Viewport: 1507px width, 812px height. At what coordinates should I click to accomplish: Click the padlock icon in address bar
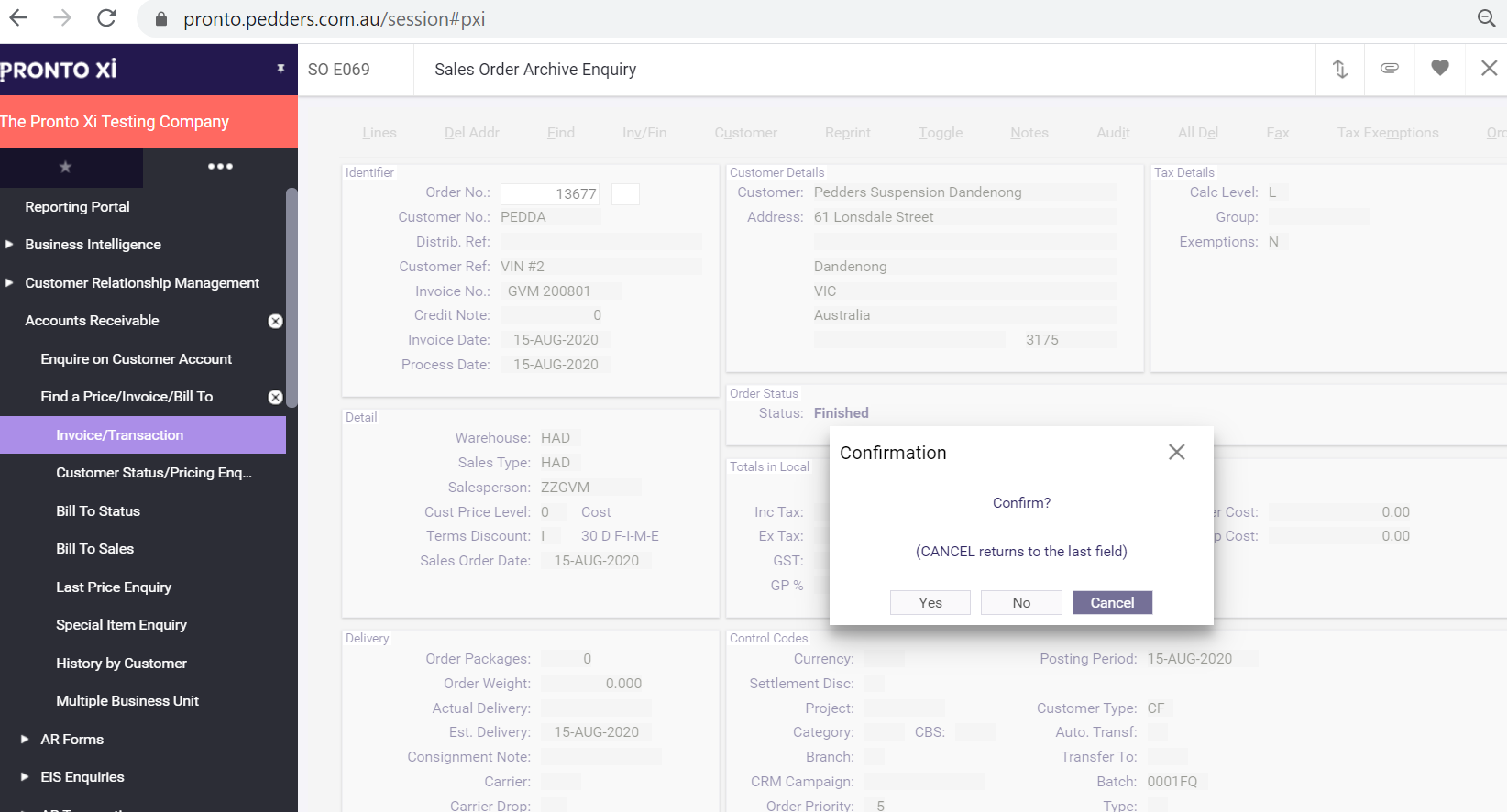(x=161, y=19)
